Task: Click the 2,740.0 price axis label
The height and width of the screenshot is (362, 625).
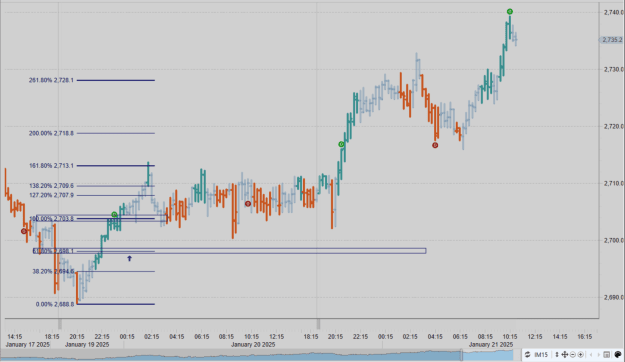Action: [613, 13]
